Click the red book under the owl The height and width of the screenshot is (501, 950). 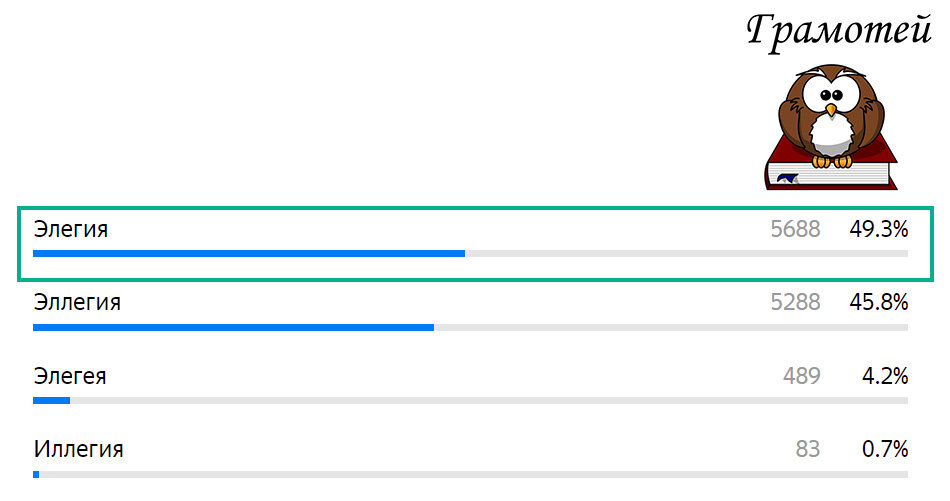tap(831, 165)
